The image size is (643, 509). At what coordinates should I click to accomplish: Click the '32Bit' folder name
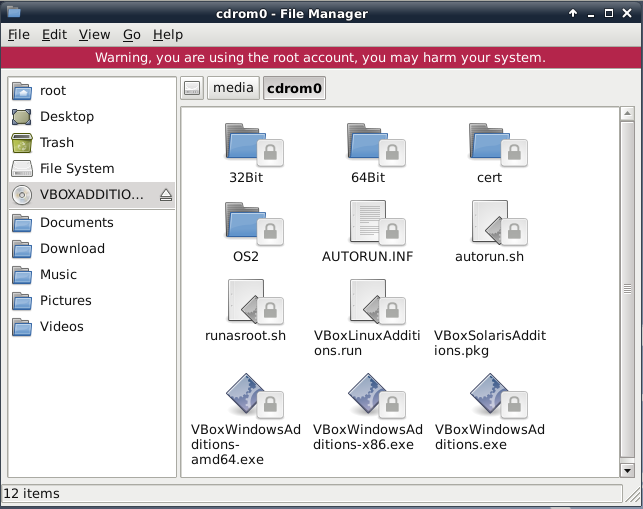click(x=246, y=178)
